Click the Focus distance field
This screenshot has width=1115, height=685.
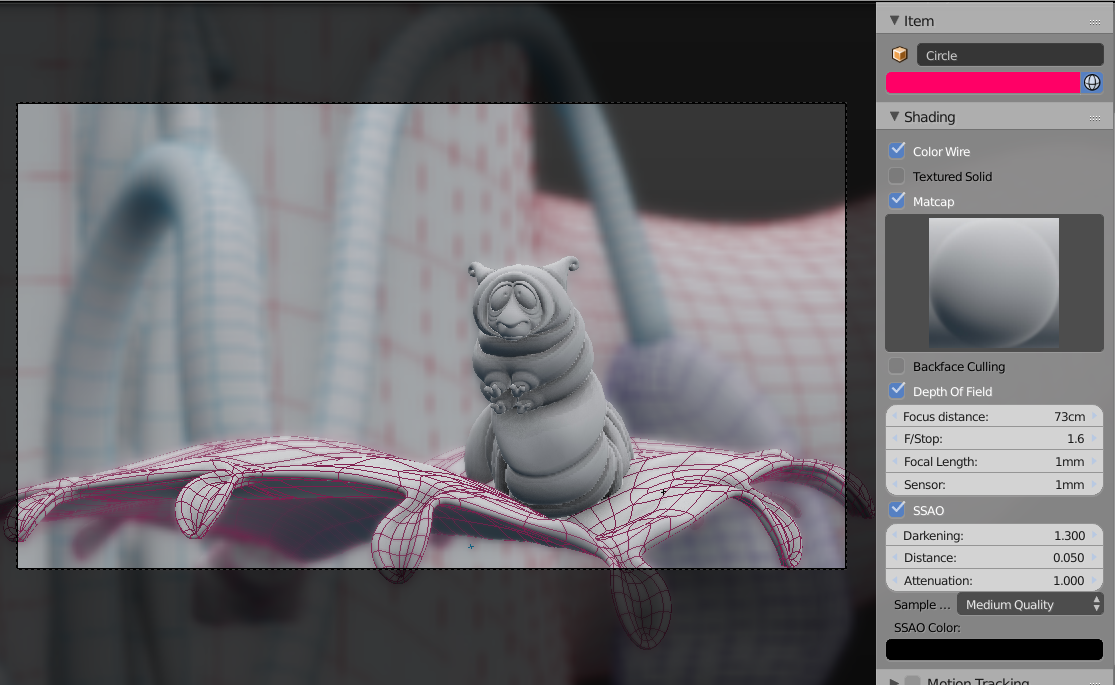pyautogui.click(x=994, y=416)
